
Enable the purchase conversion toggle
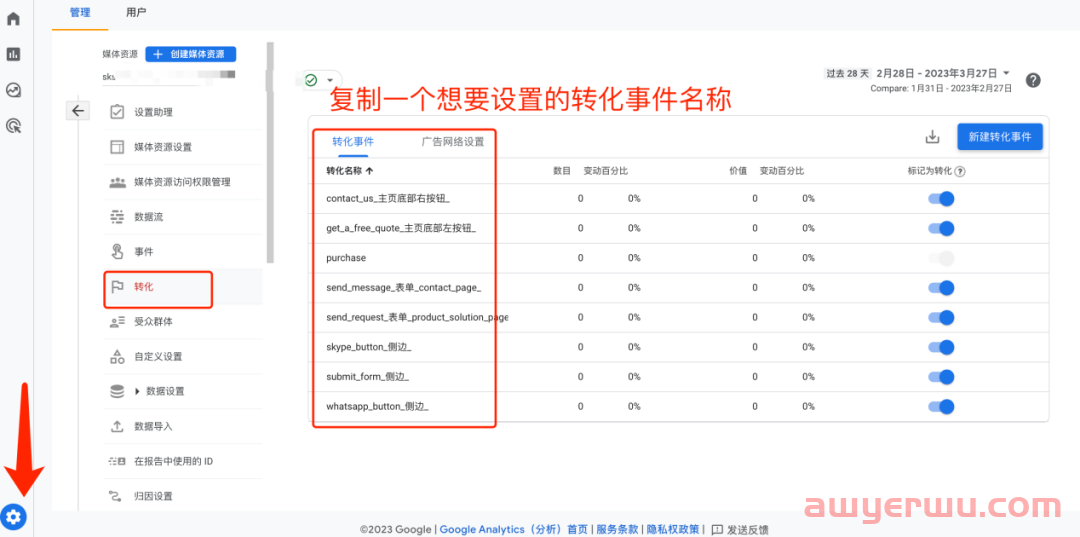pos(941,258)
